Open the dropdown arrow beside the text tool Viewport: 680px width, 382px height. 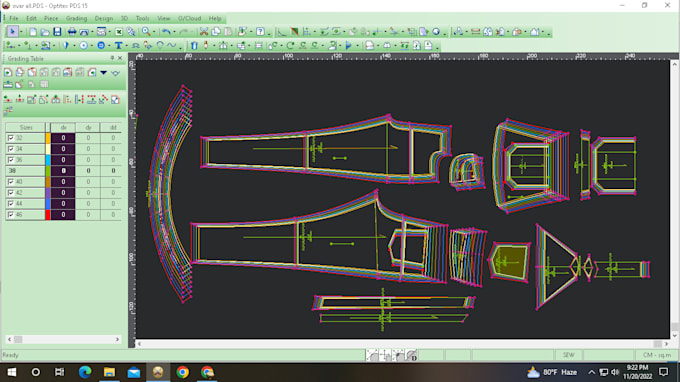[126, 46]
